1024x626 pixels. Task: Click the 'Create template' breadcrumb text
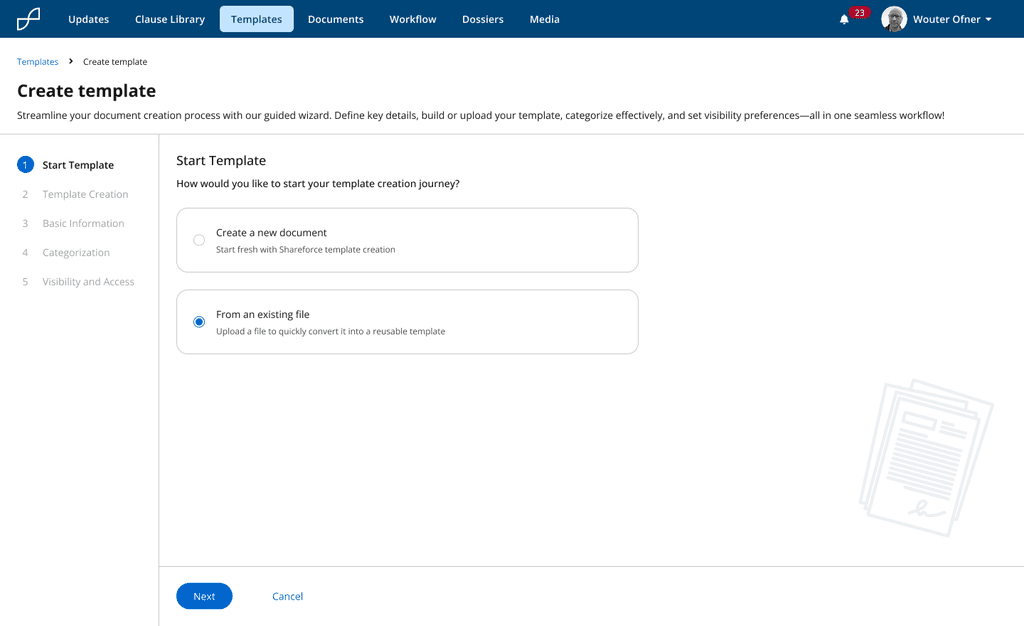click(x=115, y=61)
